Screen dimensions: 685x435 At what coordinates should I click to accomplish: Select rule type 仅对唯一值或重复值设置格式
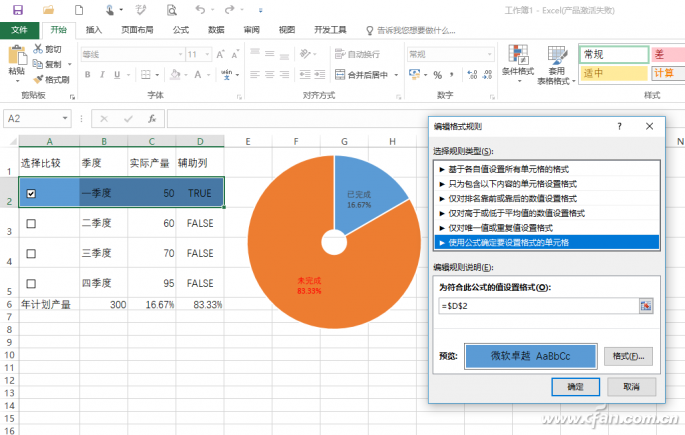click(x=547, y=228)
